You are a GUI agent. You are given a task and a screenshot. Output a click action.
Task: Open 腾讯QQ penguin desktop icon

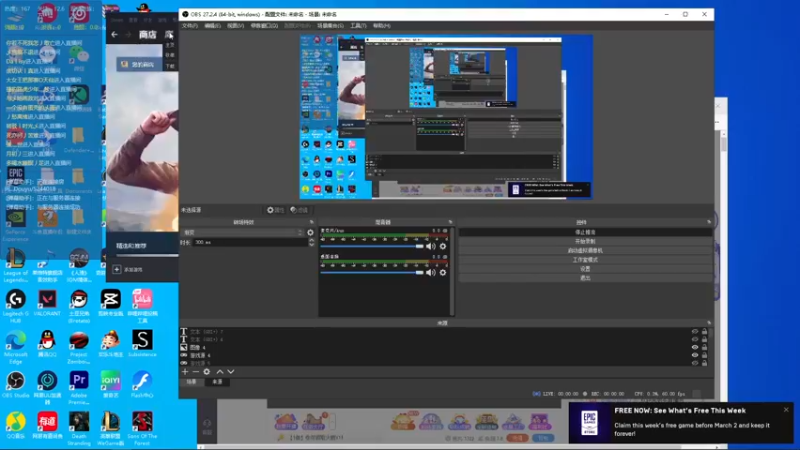(x=47, y=344)
